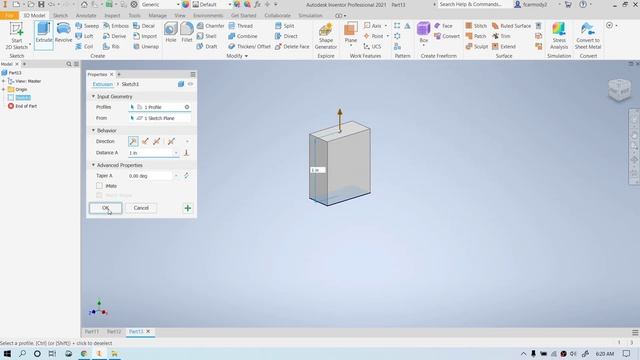Select the Revolve tool
This screenshot has width=640, height=360.
tap(63, 33)
